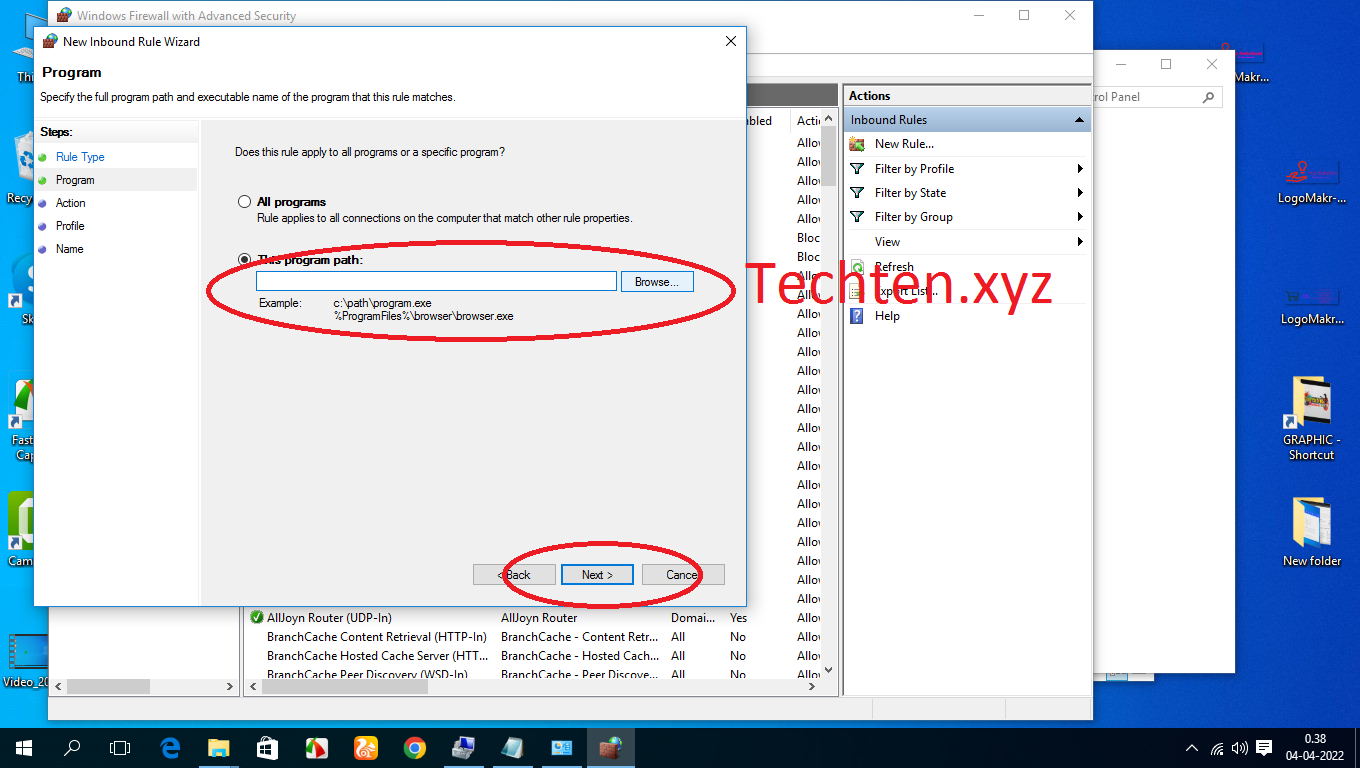This screenshot has width=1360, height=768.
Task: Select the This program path radio button
Action: click(x=244, y=260)
